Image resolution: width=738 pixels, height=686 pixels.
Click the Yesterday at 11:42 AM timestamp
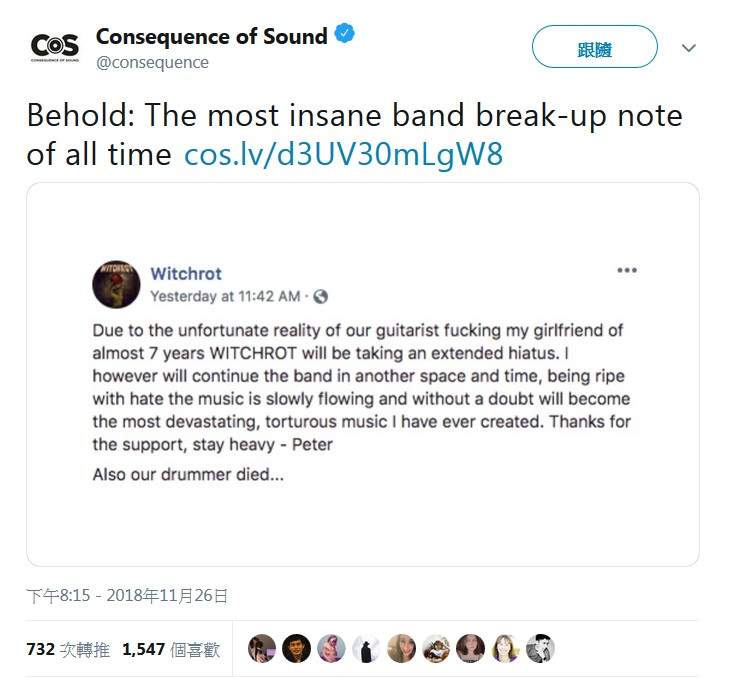(225, 296)
